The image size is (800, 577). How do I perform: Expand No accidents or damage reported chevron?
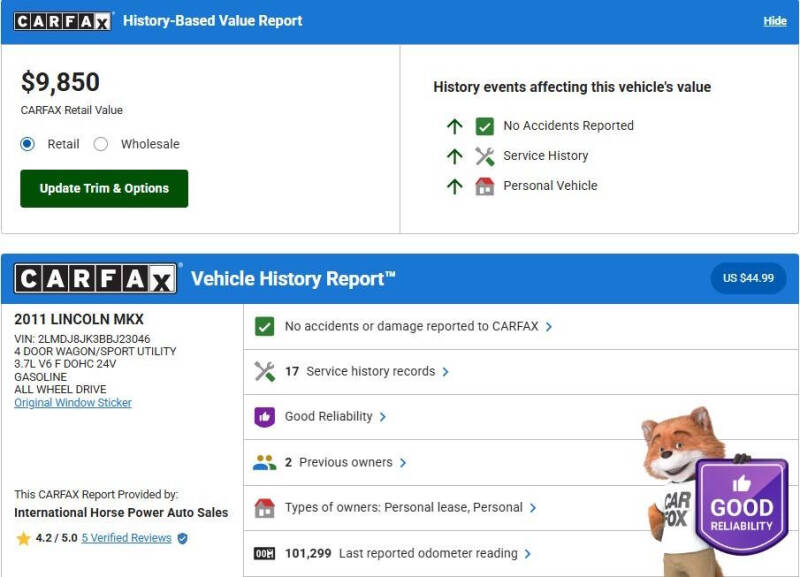click(549, 327)
